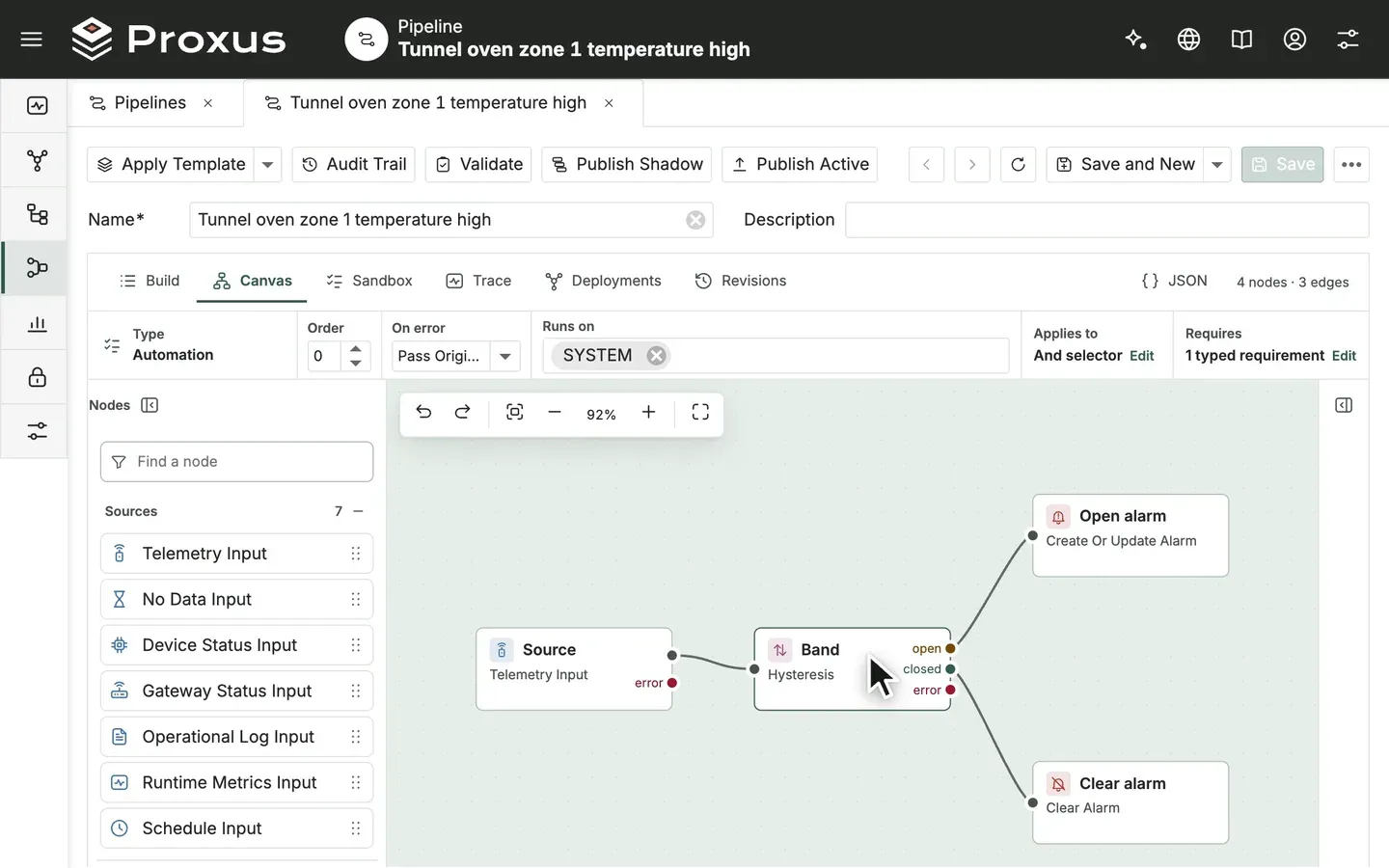This screenshot has width=1389, height=868.
Task: Clear the Name field text
Action: [695, 220]
